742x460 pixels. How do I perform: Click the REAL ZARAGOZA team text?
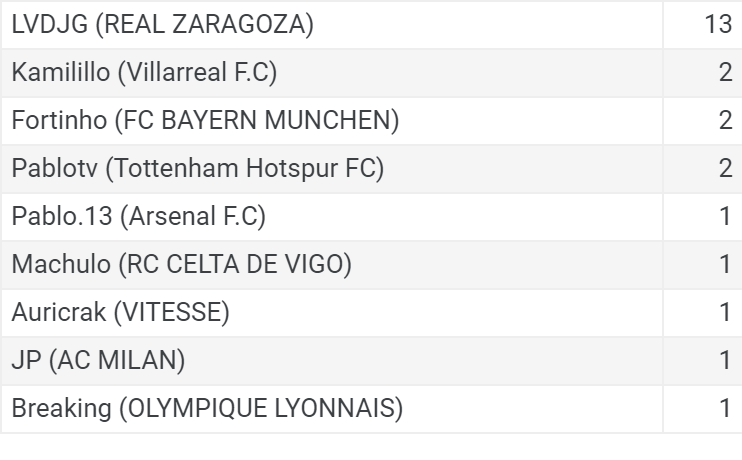[x=204, y=24]
